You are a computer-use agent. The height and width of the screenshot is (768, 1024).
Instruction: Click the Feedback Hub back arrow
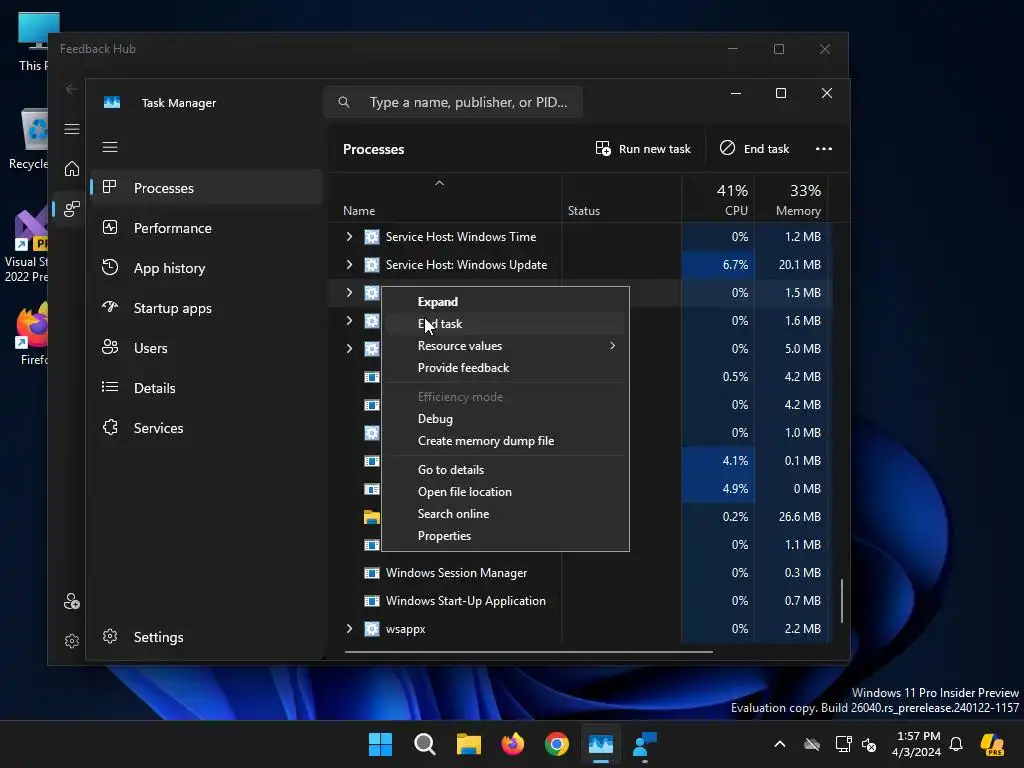coord(72,89)
